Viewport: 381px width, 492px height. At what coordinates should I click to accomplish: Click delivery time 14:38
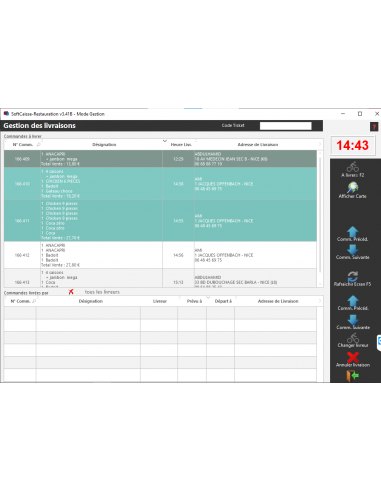178,184
